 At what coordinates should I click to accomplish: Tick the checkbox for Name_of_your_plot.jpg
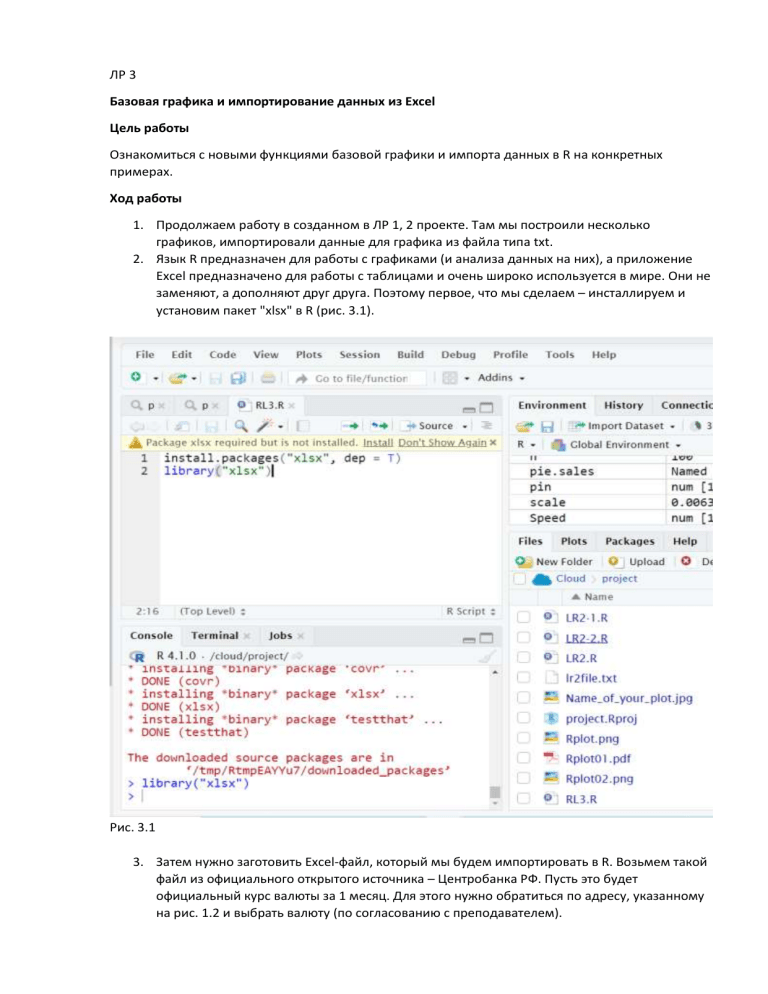point(523,698)
